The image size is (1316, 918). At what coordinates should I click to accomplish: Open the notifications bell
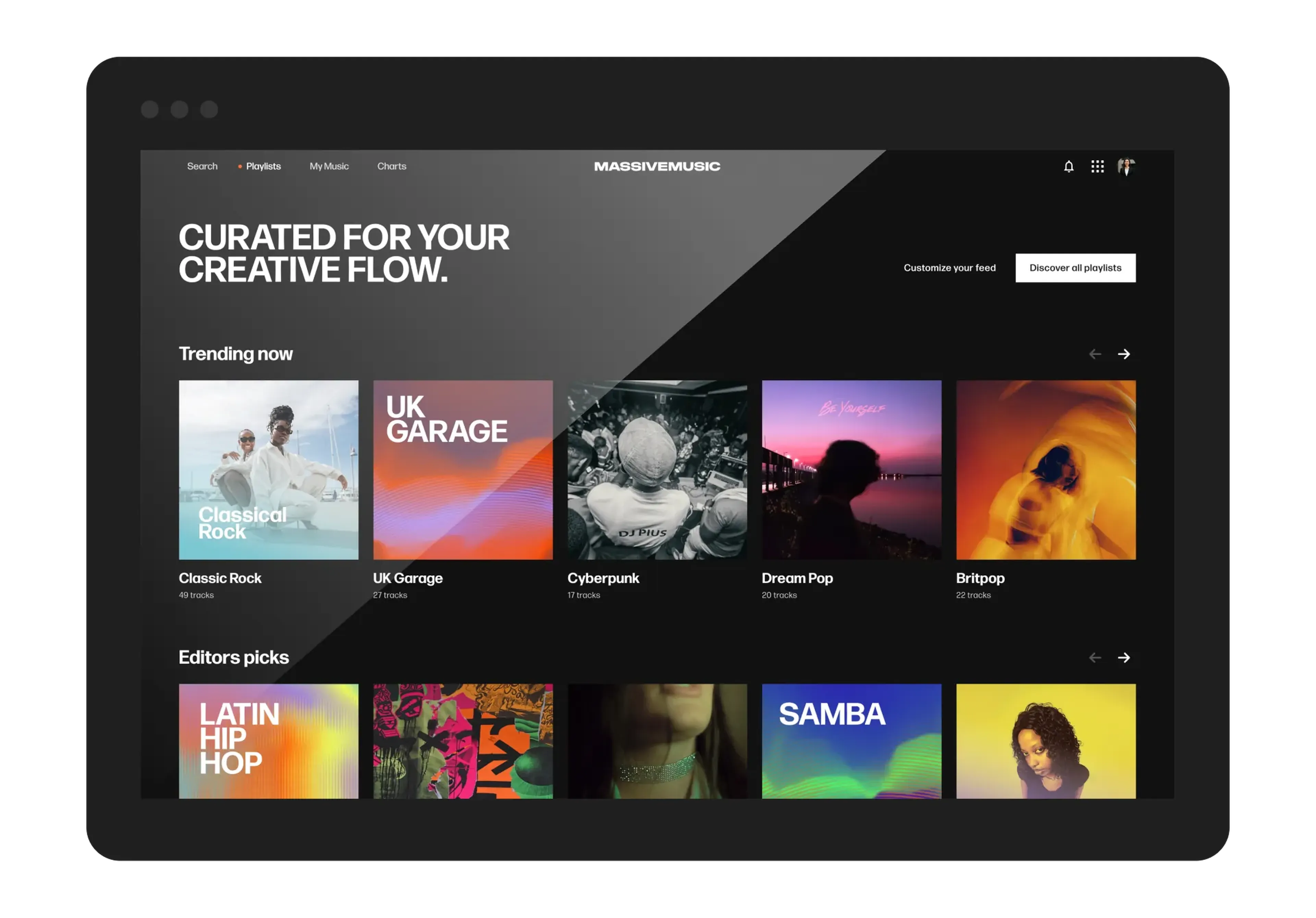(x=1068, y=167)
